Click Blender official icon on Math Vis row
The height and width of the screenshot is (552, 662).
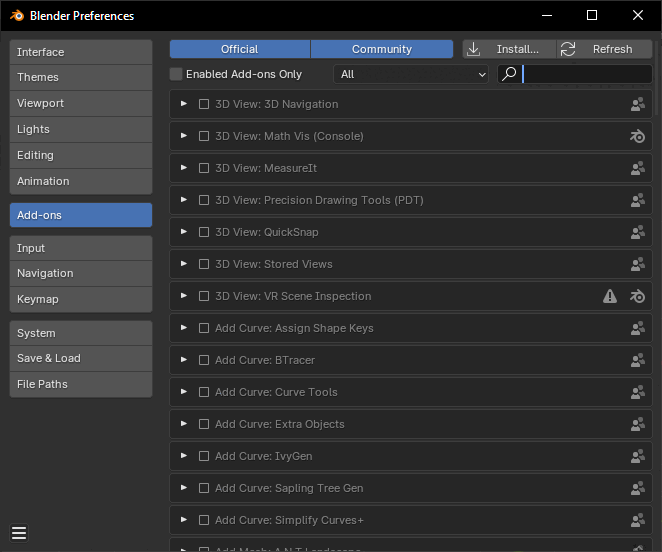638,136
